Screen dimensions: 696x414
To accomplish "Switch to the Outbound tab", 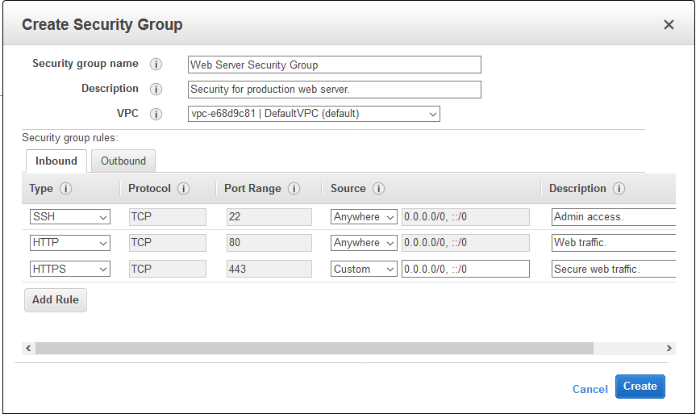I will (123, 161).
